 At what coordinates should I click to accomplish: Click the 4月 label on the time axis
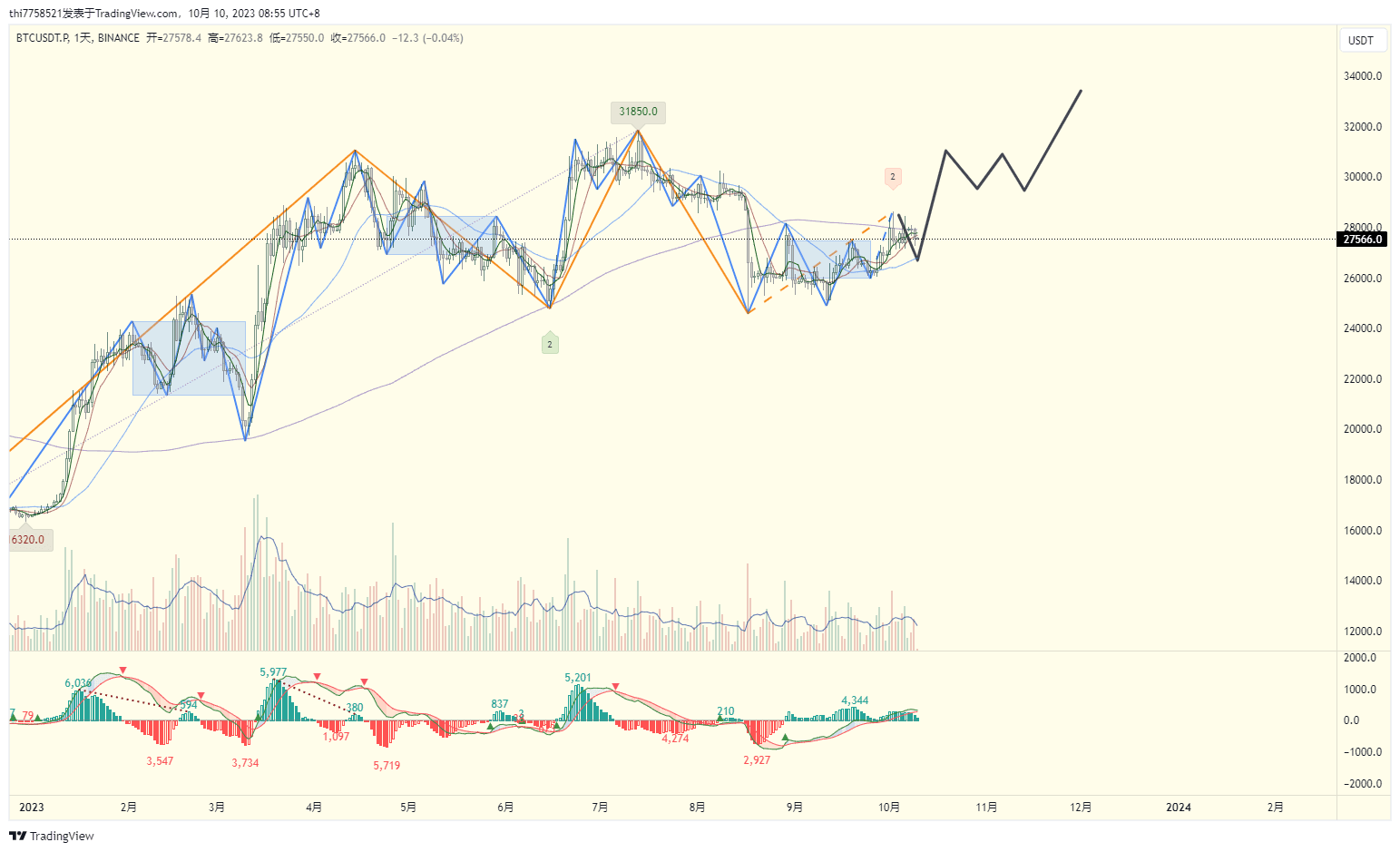[314, 808]
